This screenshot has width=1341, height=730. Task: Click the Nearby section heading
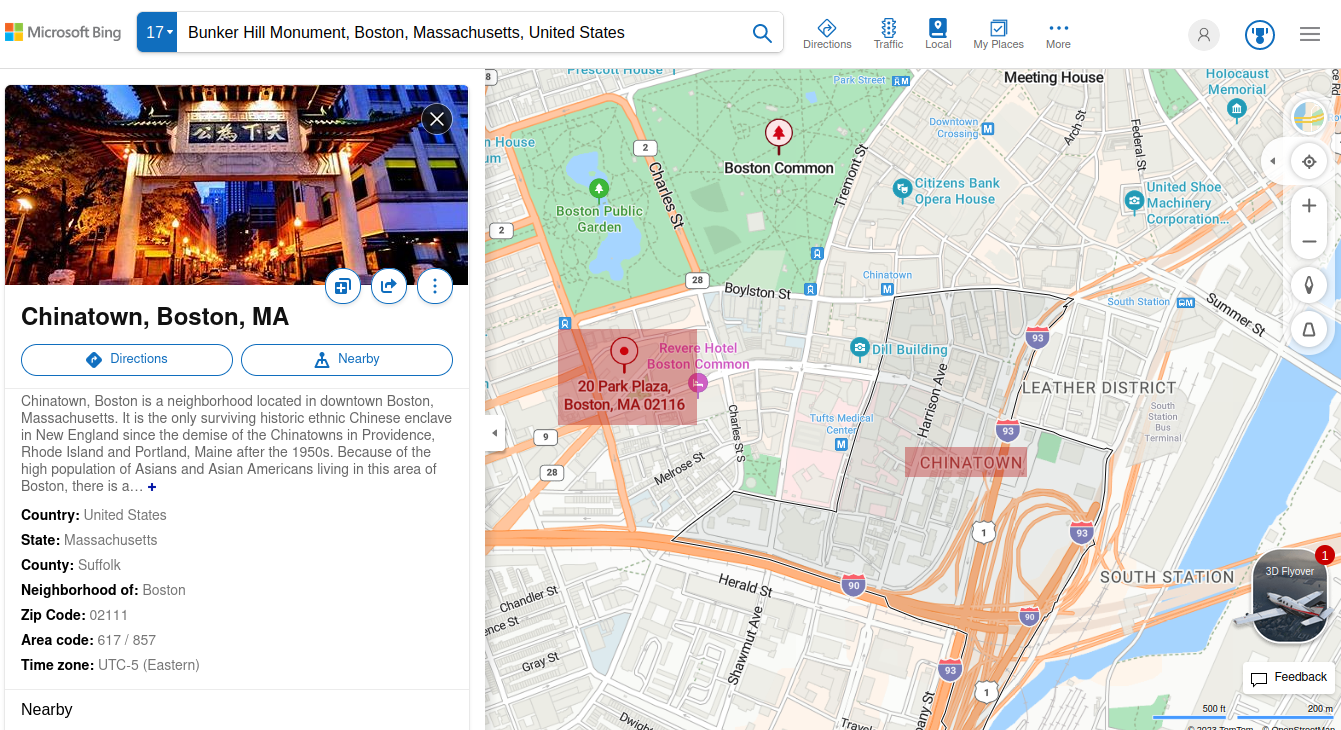[x=47, y=709]
